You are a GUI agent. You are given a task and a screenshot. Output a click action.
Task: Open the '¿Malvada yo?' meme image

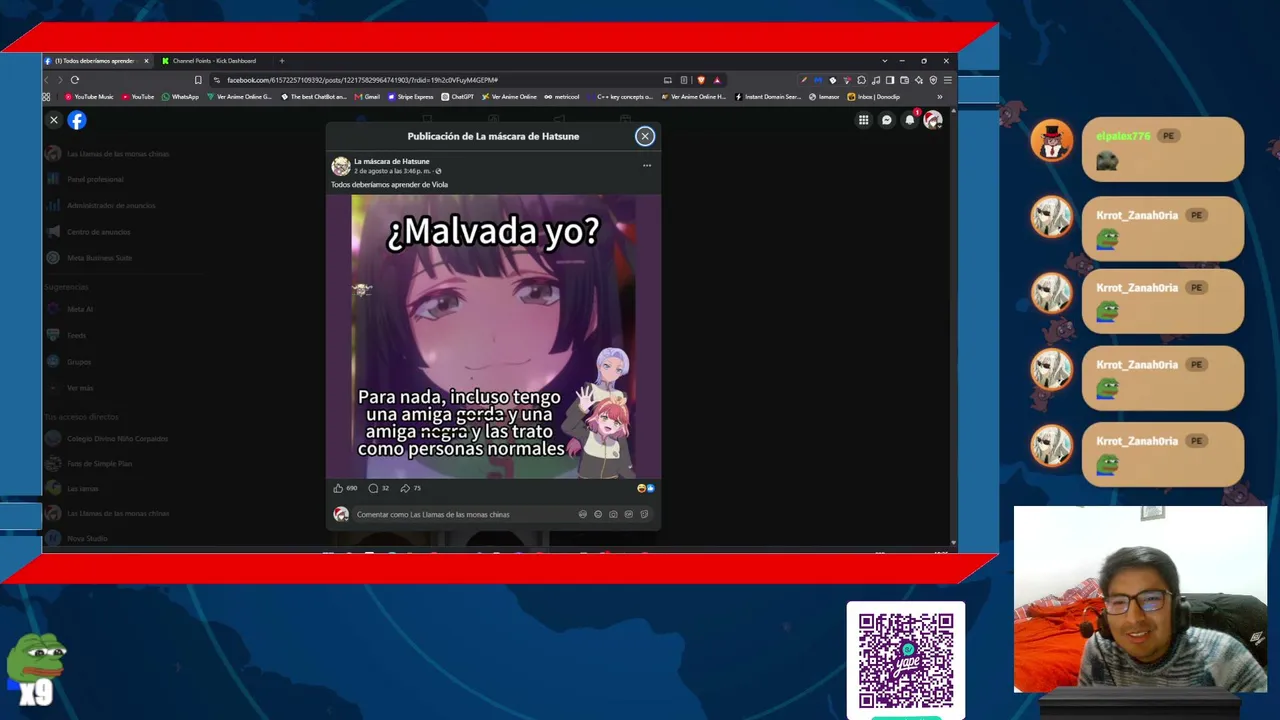pyautogui.click(x=493, y=336)
